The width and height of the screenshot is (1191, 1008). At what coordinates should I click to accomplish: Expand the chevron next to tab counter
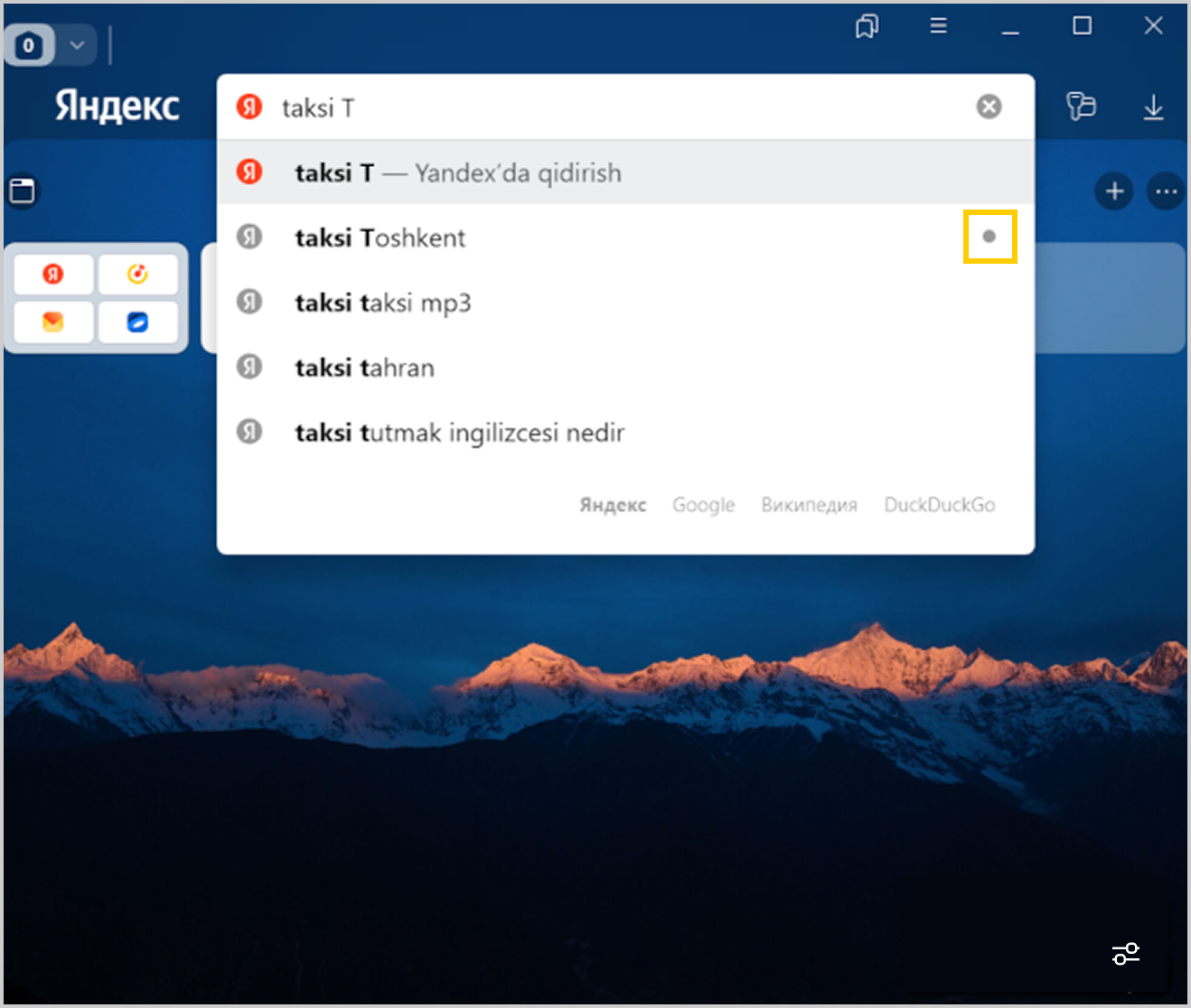pyautogui.click(x=78, y=45)
